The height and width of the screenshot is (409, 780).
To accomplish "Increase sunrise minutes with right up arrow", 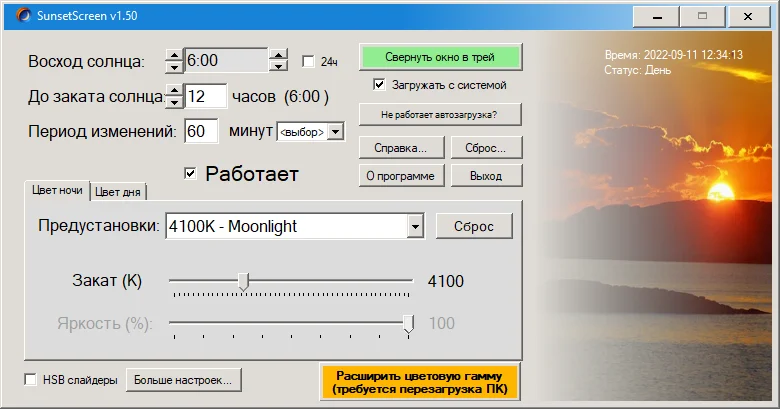I will 279,55.
